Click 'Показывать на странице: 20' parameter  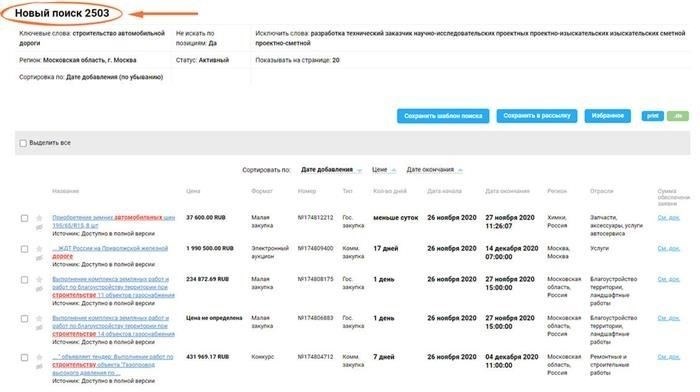[297, 60]
